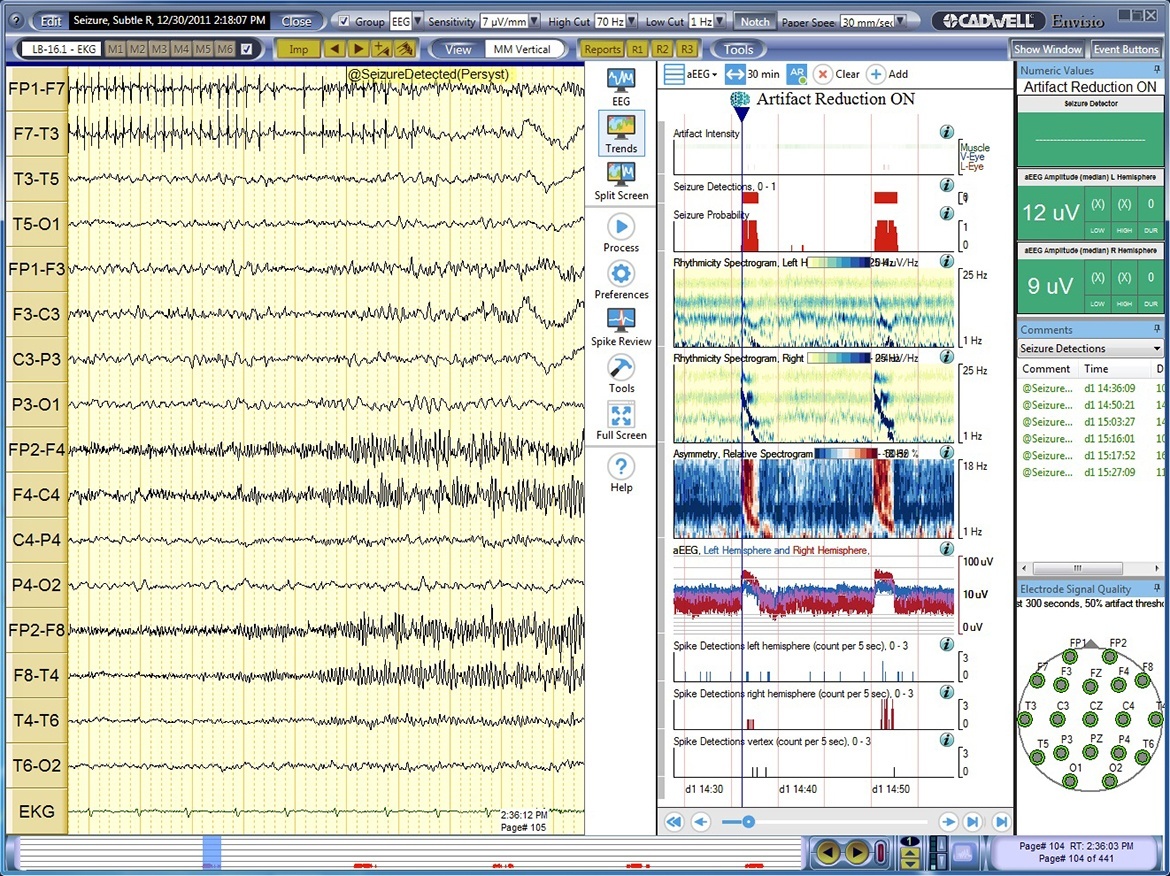Toggle the Notch filter
This screenshot has width=1170, height=876.
pyautogui.click(x=754, y=22)
